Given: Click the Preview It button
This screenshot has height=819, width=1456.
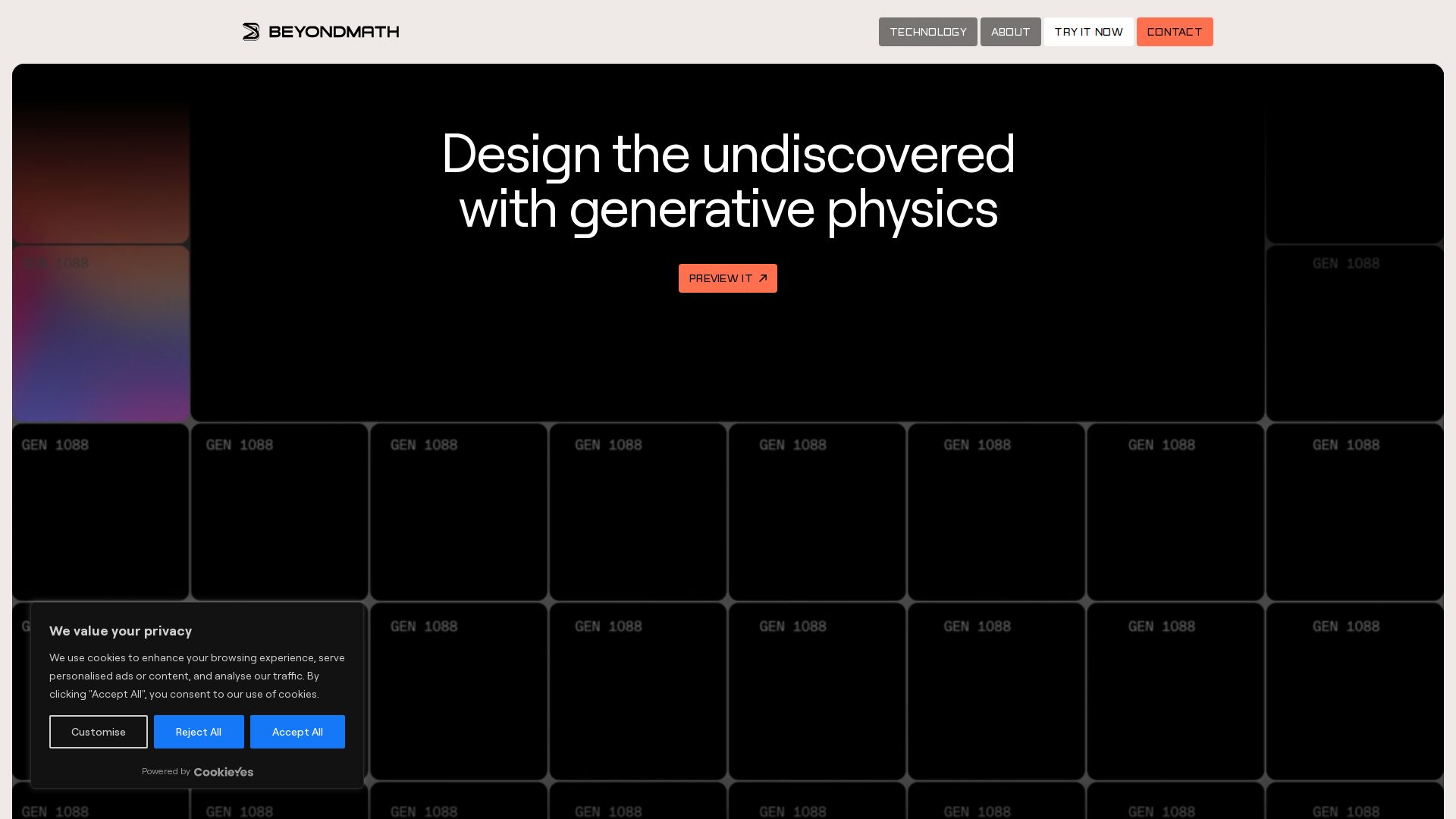Looking at the screenshot, I should pyautogui.click(x=728, y=278).
